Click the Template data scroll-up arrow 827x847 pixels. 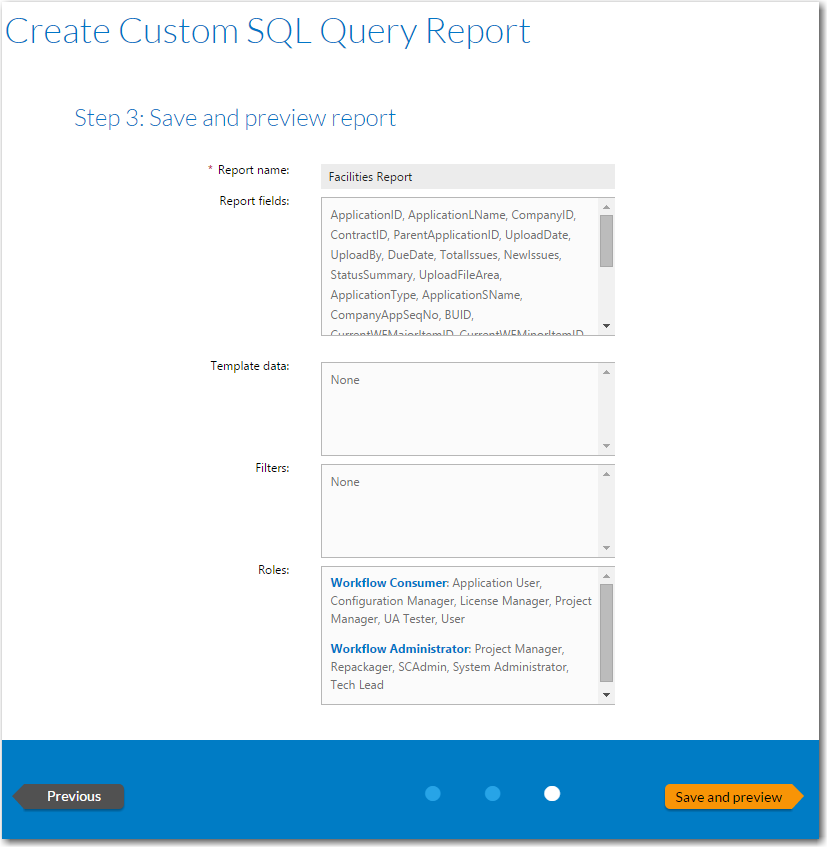click(606, 370)
